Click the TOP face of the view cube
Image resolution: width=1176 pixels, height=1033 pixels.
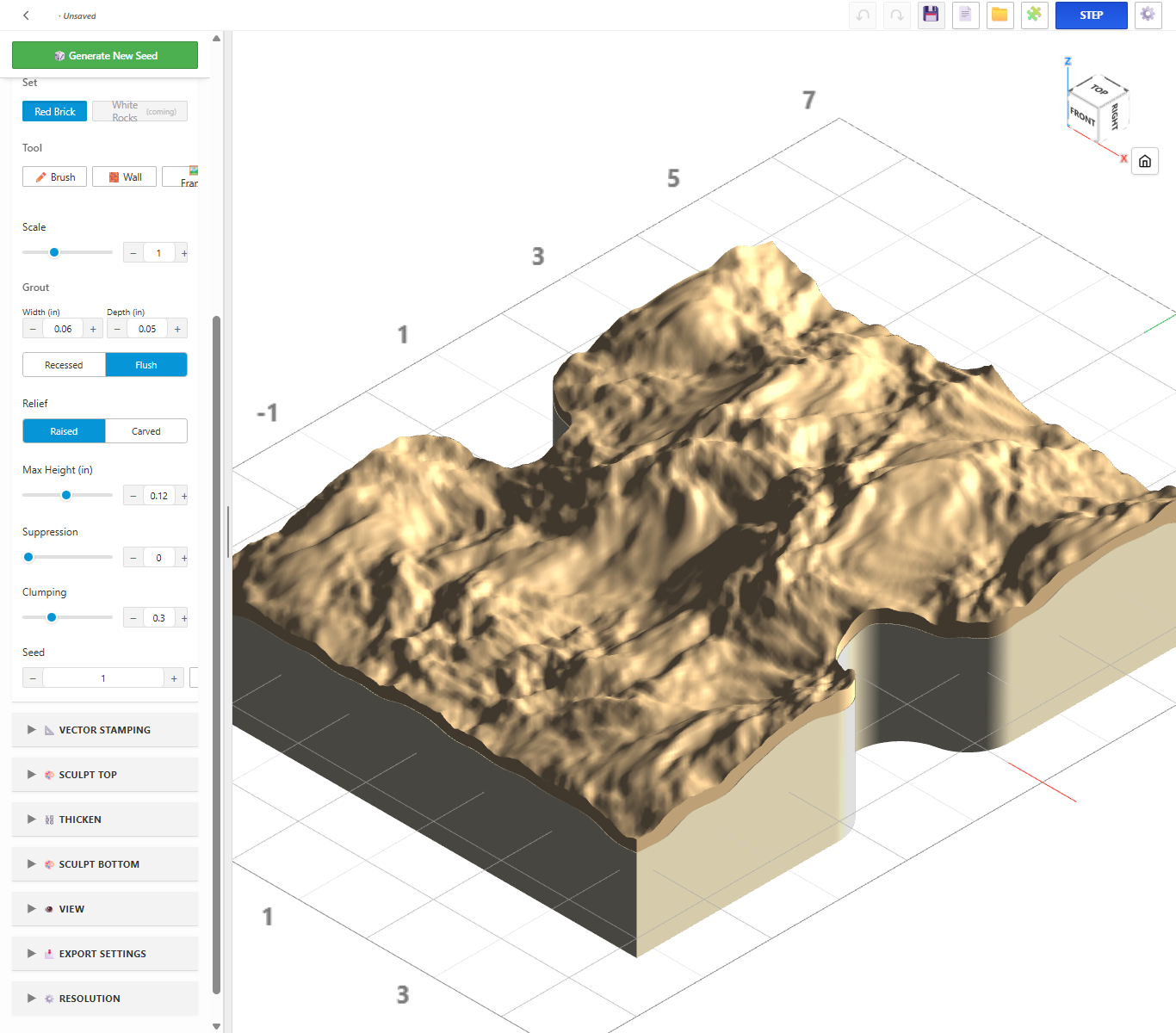(x=1099, y=89)
